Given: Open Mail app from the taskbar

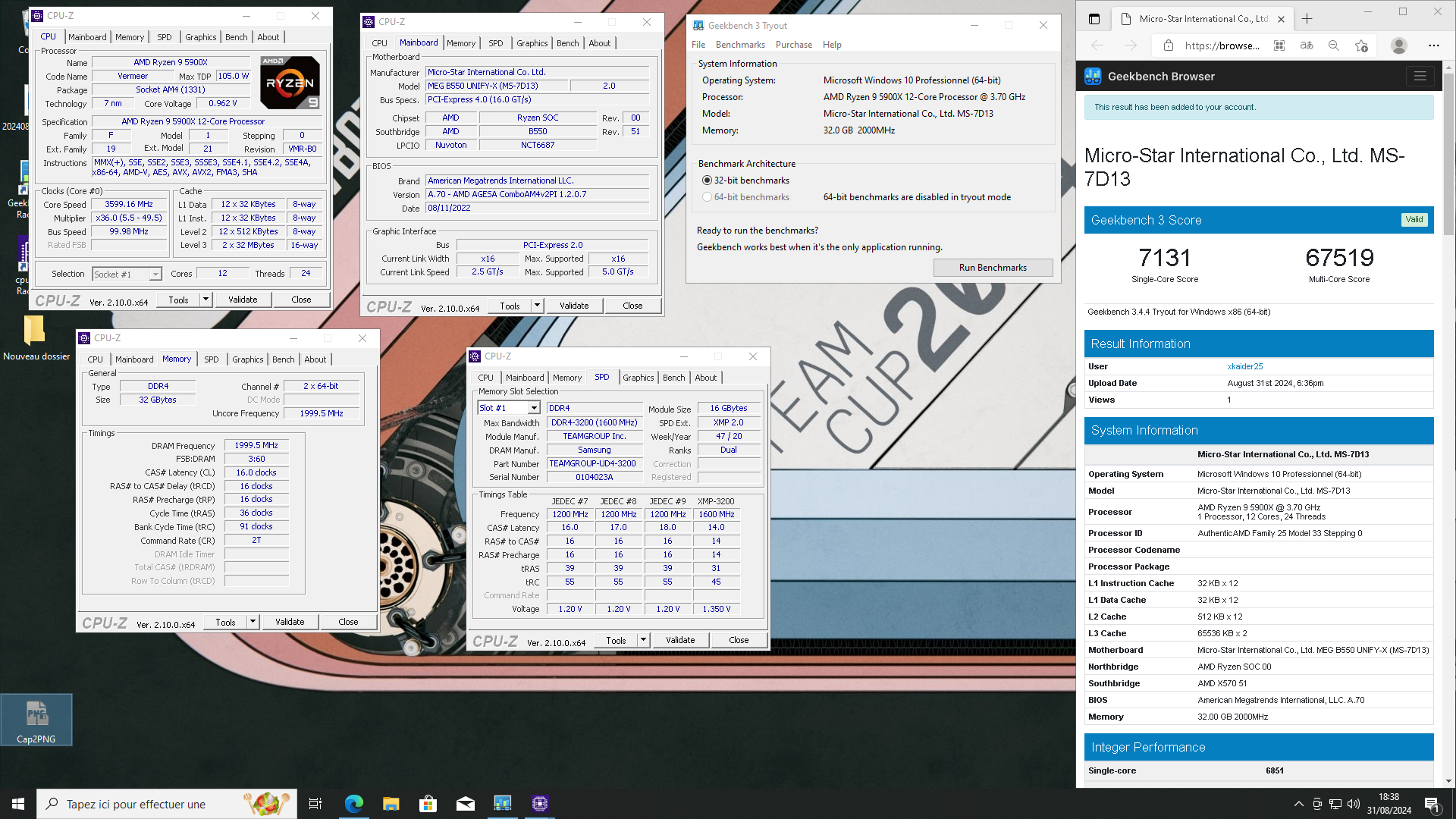Looking at the screenshot, I should point(465,804).
